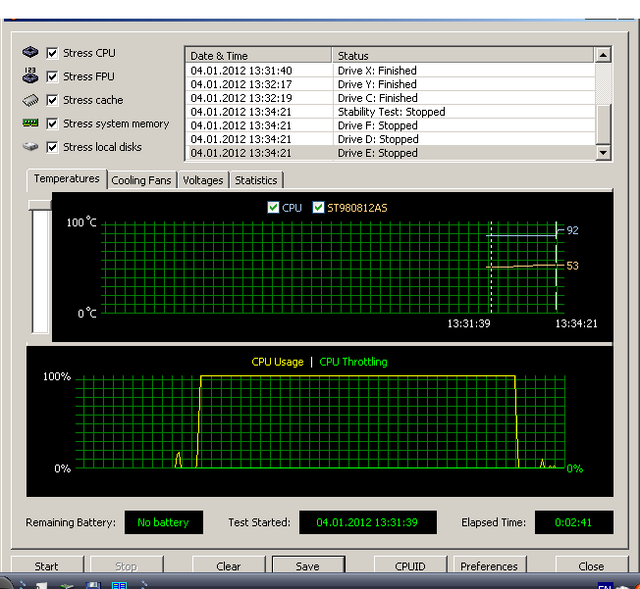Switch to the Cooling Fans tab
The height and width of the screenshot is (589, 640).
tap(141, 180)
